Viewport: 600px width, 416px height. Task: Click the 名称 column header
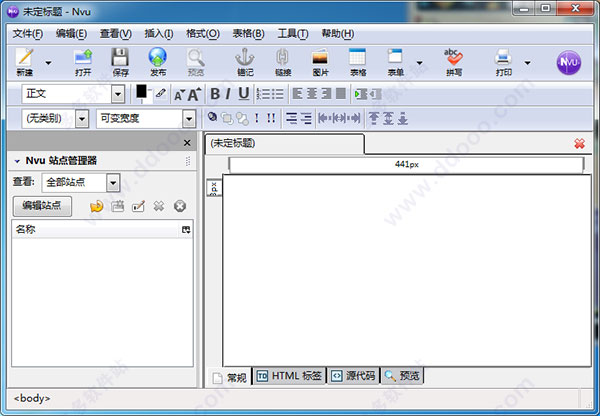pos(96,230)
